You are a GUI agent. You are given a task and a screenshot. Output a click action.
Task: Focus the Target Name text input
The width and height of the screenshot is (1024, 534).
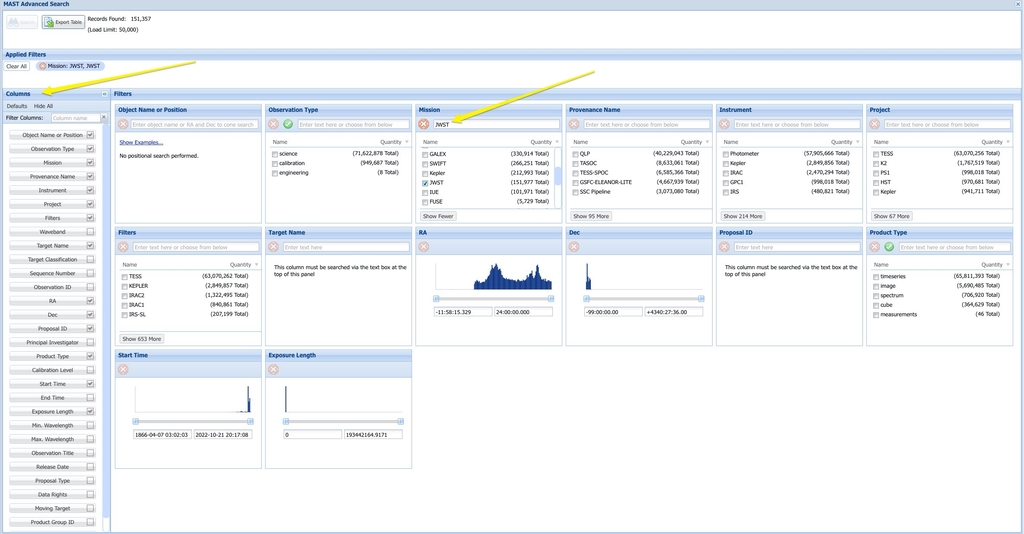(346, 247)
